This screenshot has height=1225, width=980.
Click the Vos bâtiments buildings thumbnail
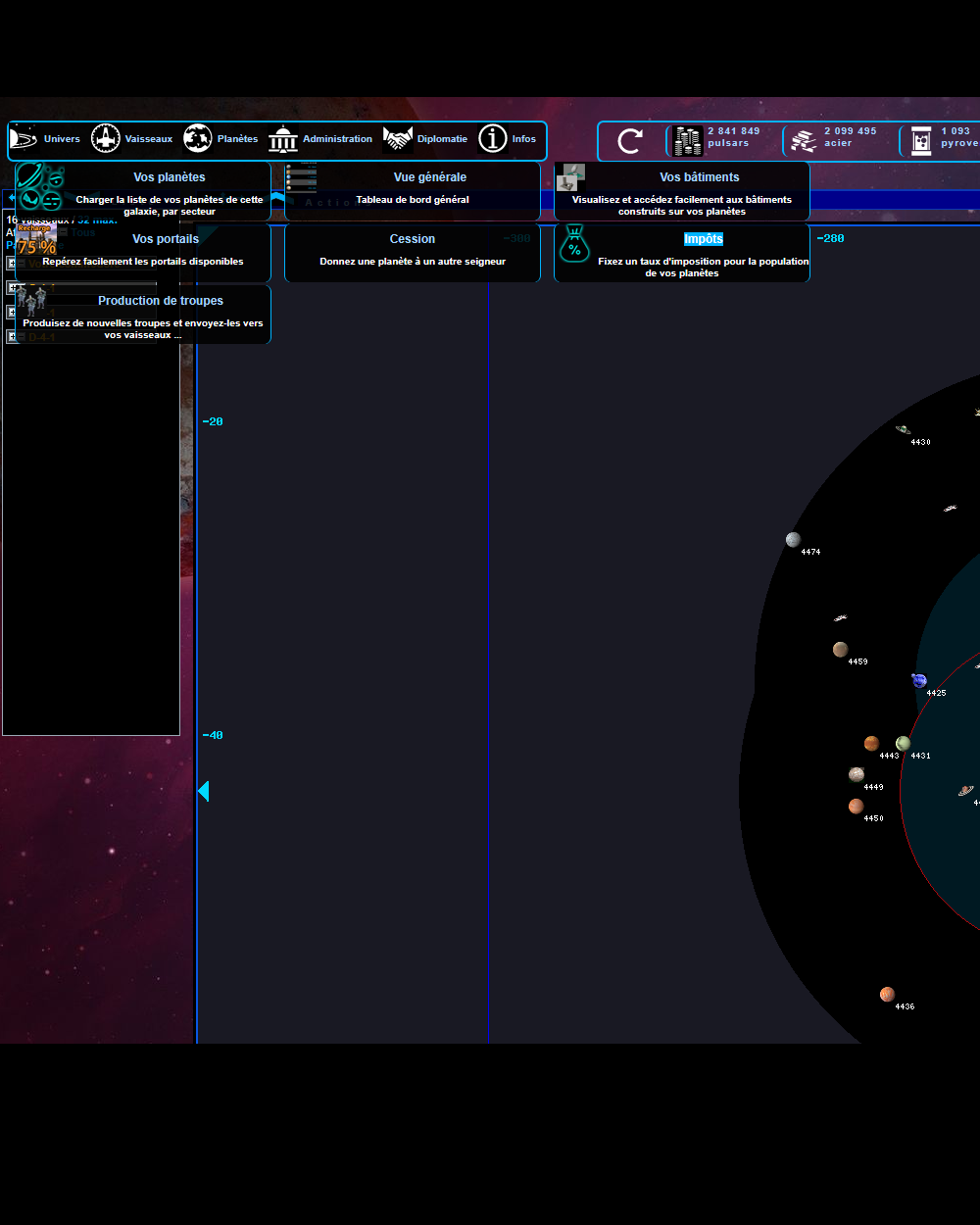pyautogui.click(x=571, y=177)
